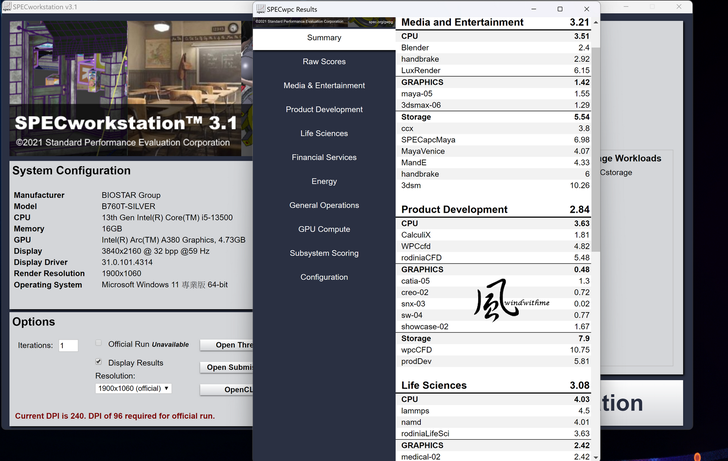728x461 pixels.
Task: Minimize the SPECwpc Results window
Action: pos(533,9)
